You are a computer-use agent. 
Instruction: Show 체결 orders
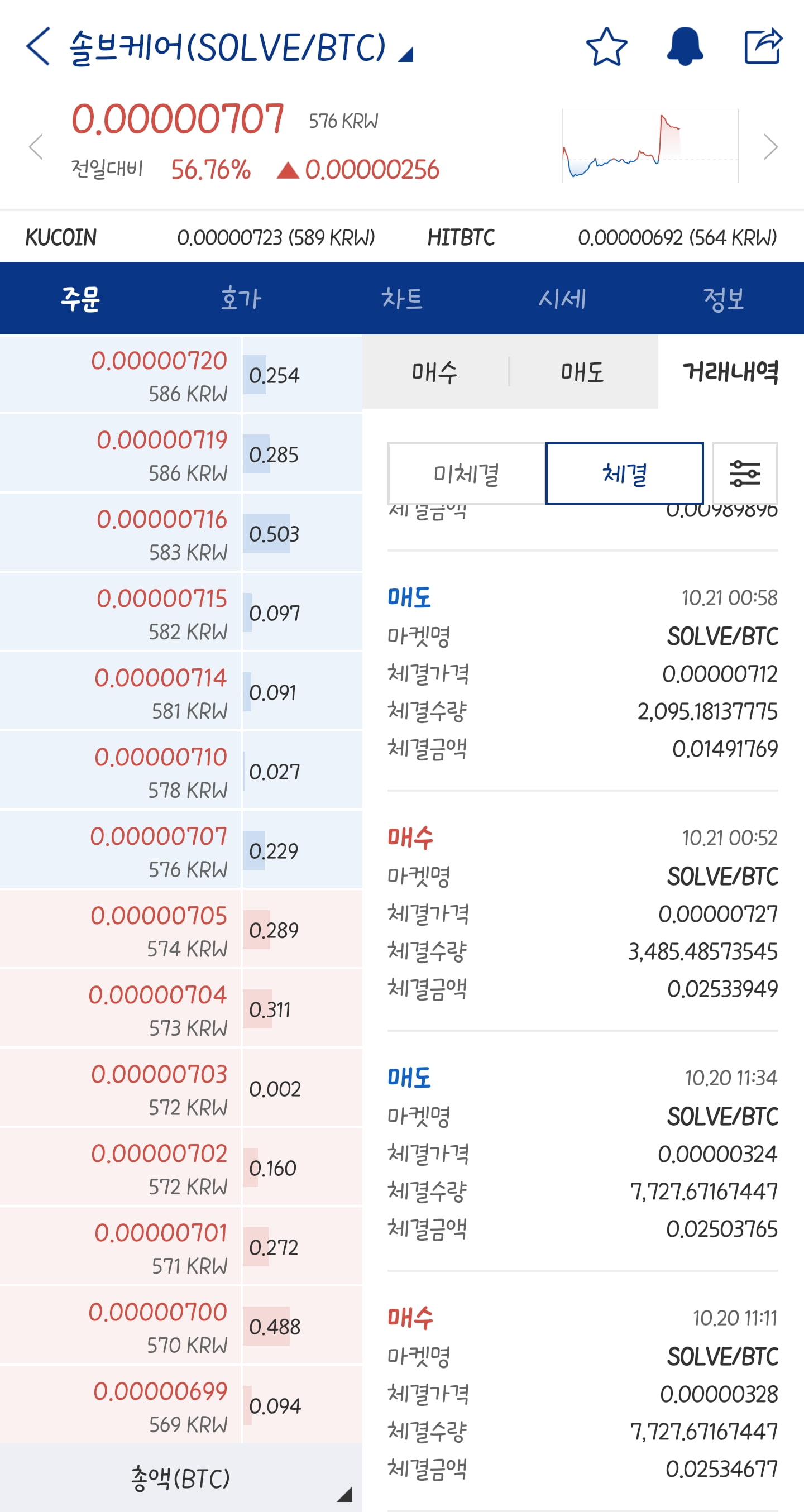[x=624, y=473]
